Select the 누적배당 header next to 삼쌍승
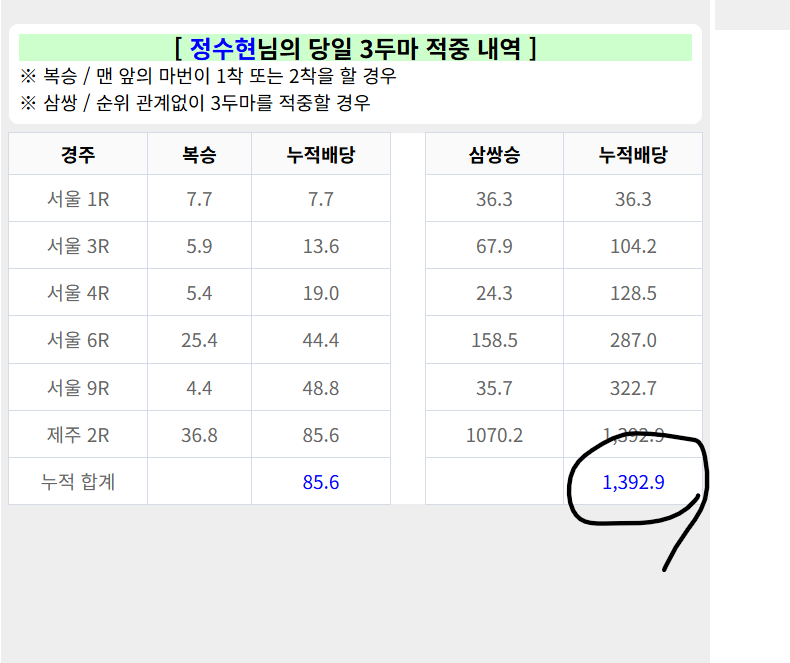This screenshot has width=790, height=663. 633,154
